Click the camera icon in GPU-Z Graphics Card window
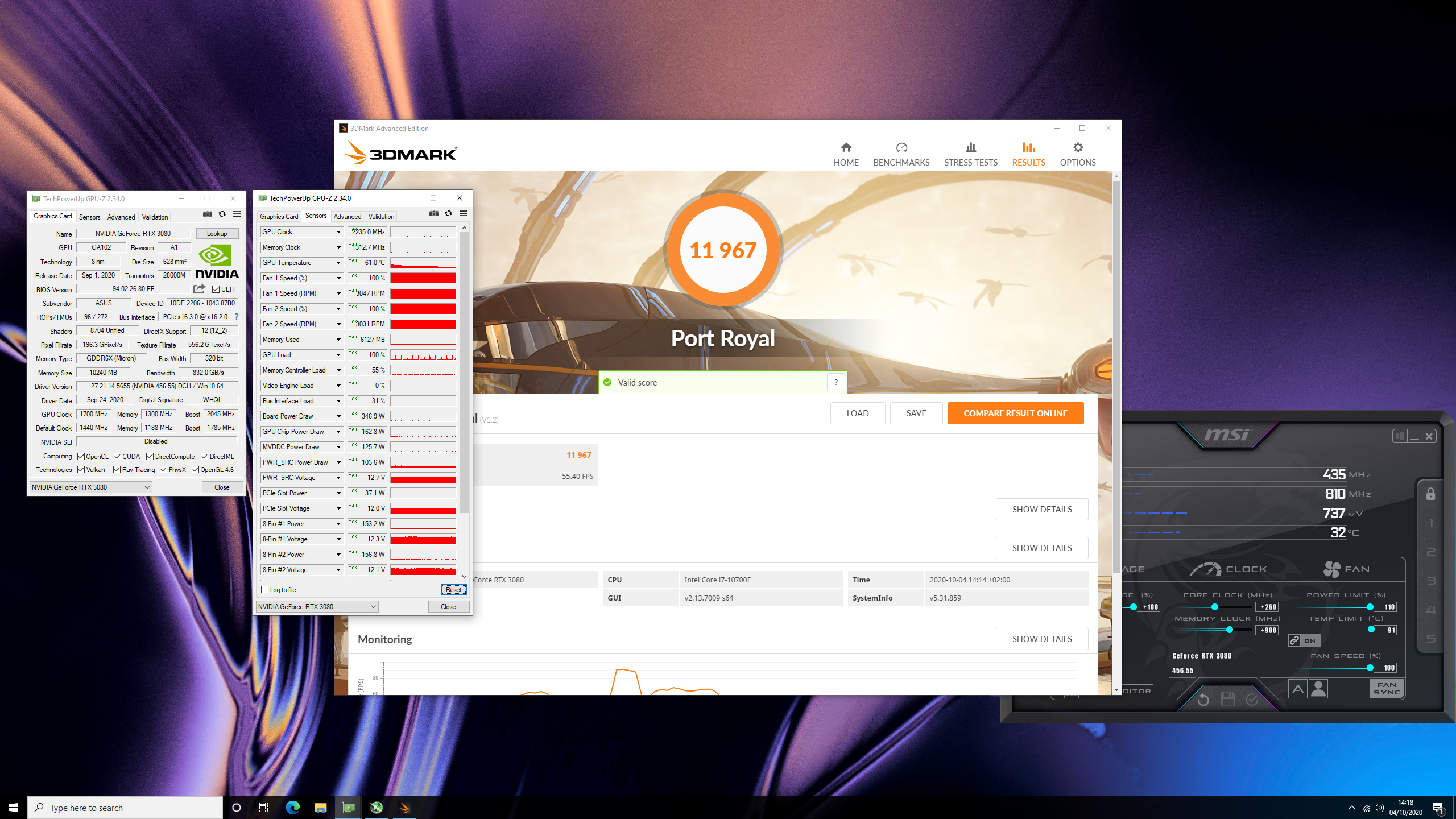Image resolution: width=1456 pixels, height=819 pixels. click(208, 214)
